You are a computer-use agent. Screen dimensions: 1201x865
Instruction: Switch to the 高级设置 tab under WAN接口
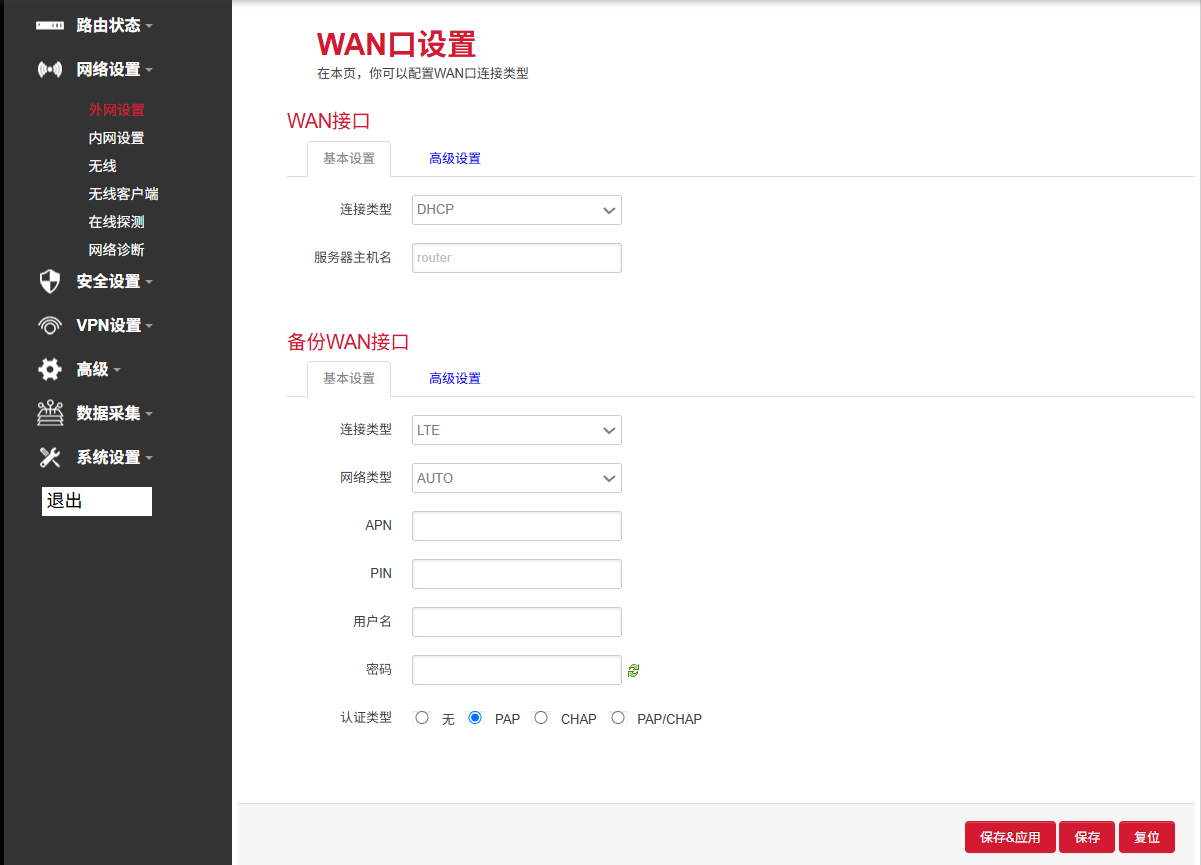coord(455,158)
